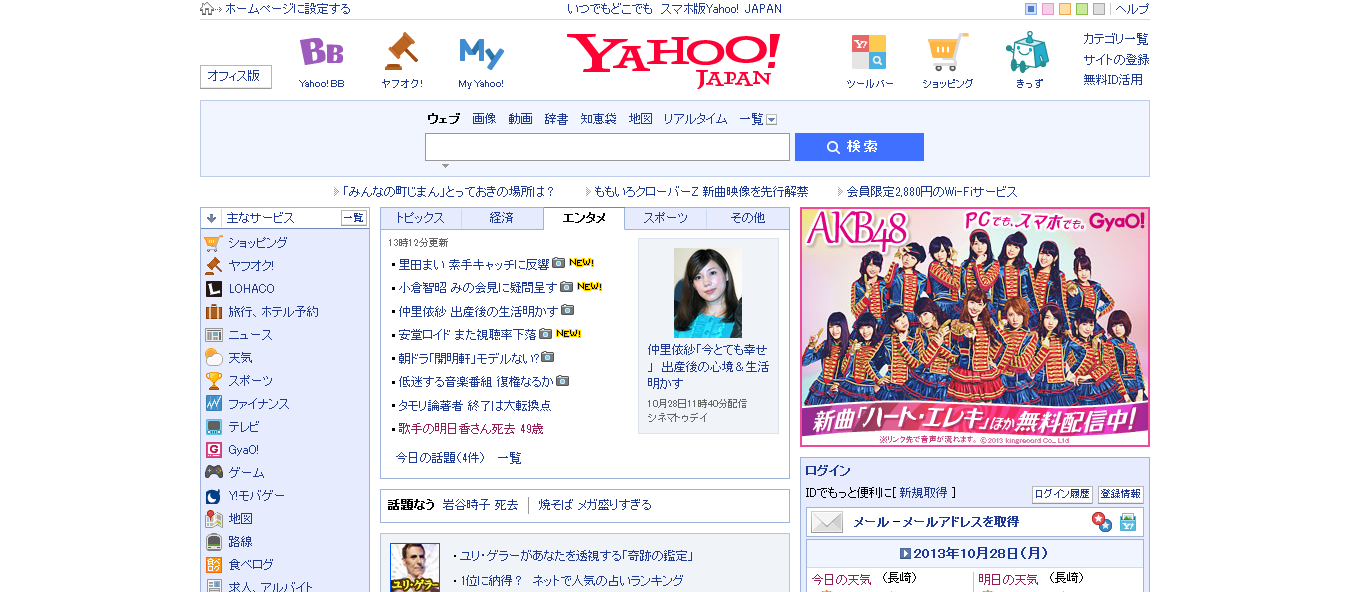The width and height of the screenshot is (1349, 592).
Task: Open trending topic 岩谷時子 死去
Action: [480, 505]
